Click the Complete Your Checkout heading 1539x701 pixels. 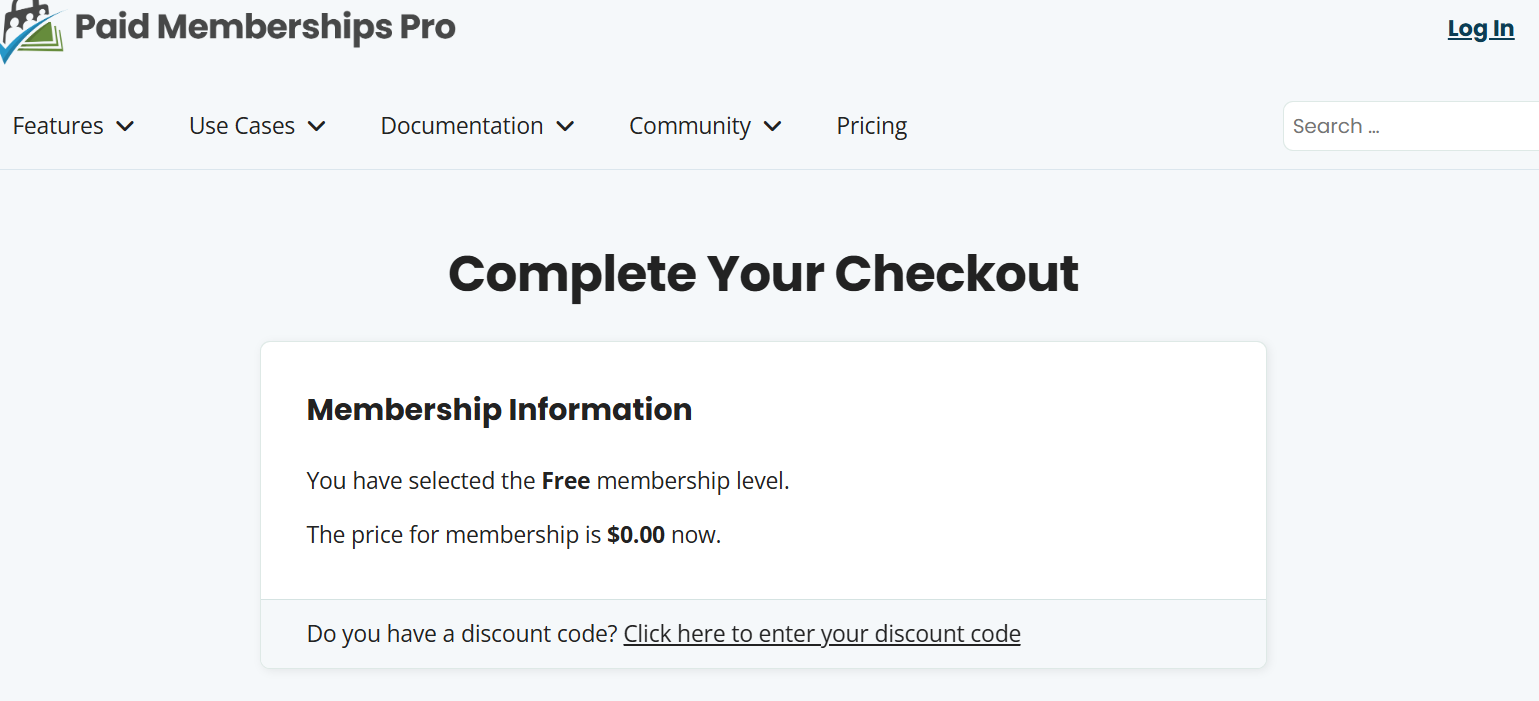(763, 274)
